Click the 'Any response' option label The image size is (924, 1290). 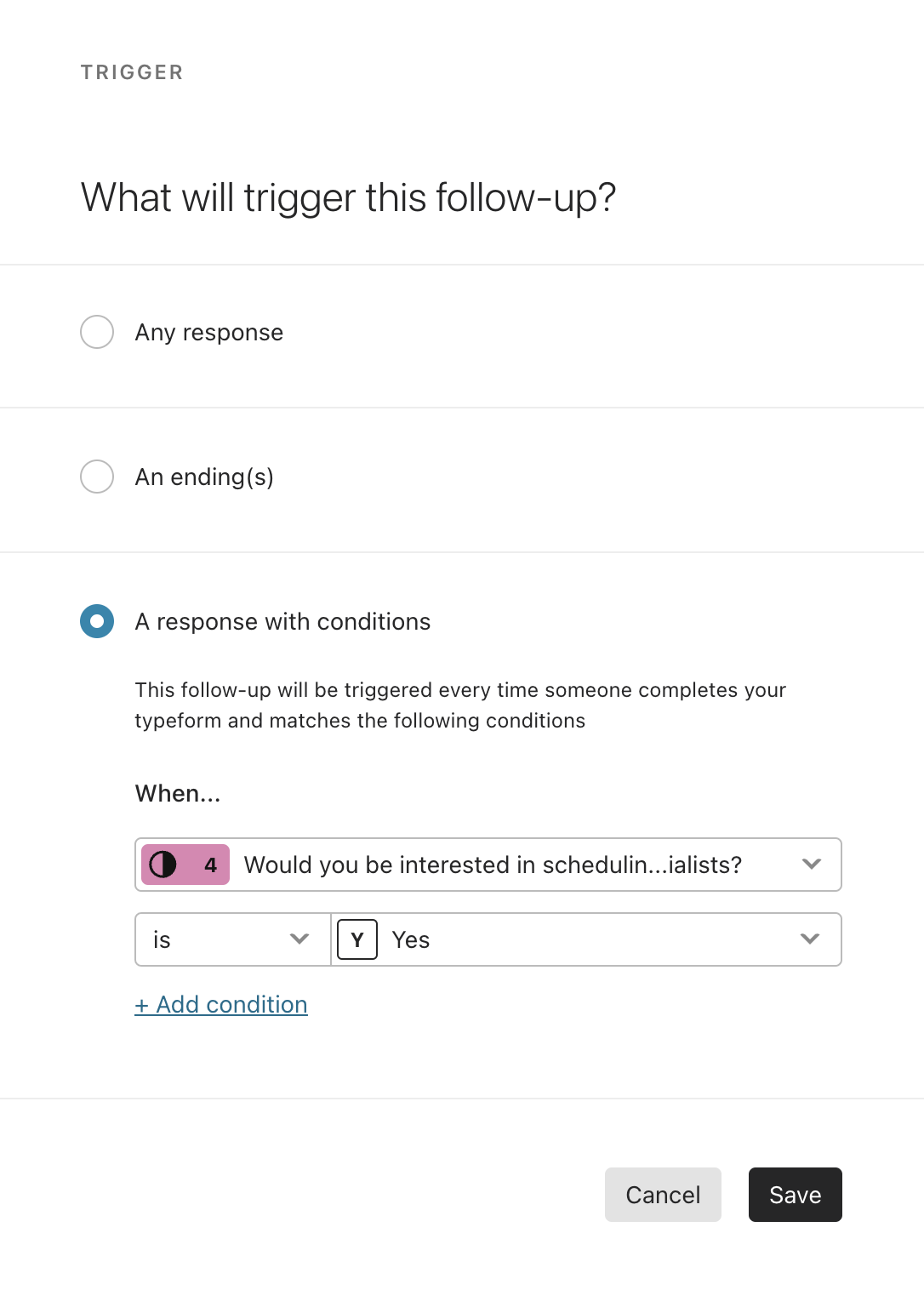209,333
